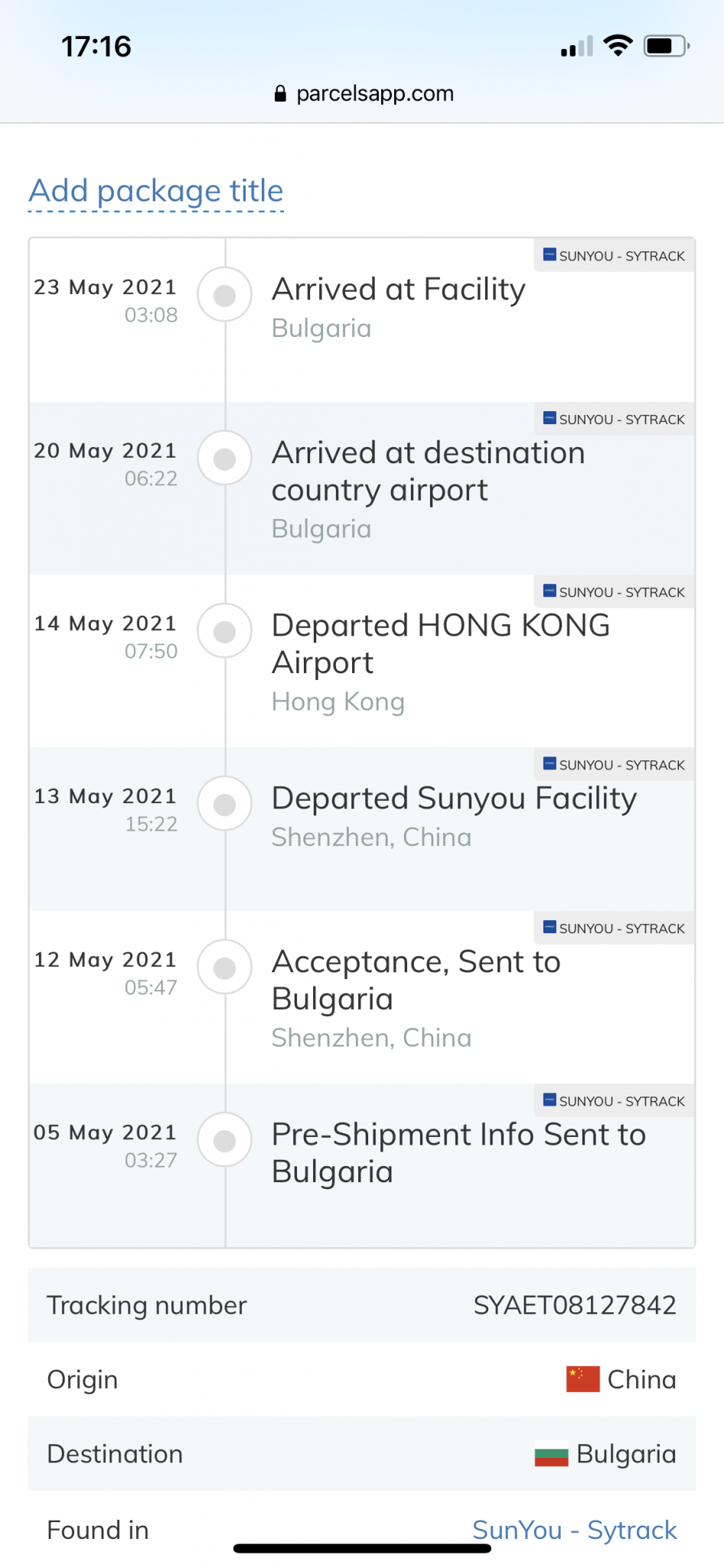Image resolution: width=724 pixels, height=1568 pixels.
Task: Tap the cellular signal bars icon
Action: (576, 47)
